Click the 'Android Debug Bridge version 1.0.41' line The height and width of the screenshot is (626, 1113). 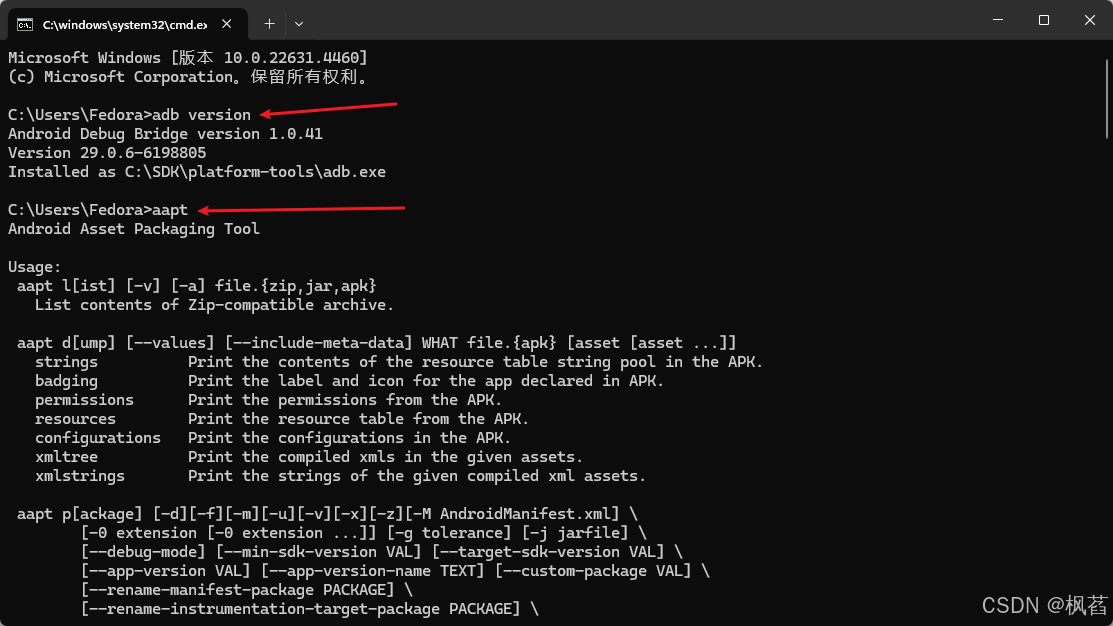(165, 134)
